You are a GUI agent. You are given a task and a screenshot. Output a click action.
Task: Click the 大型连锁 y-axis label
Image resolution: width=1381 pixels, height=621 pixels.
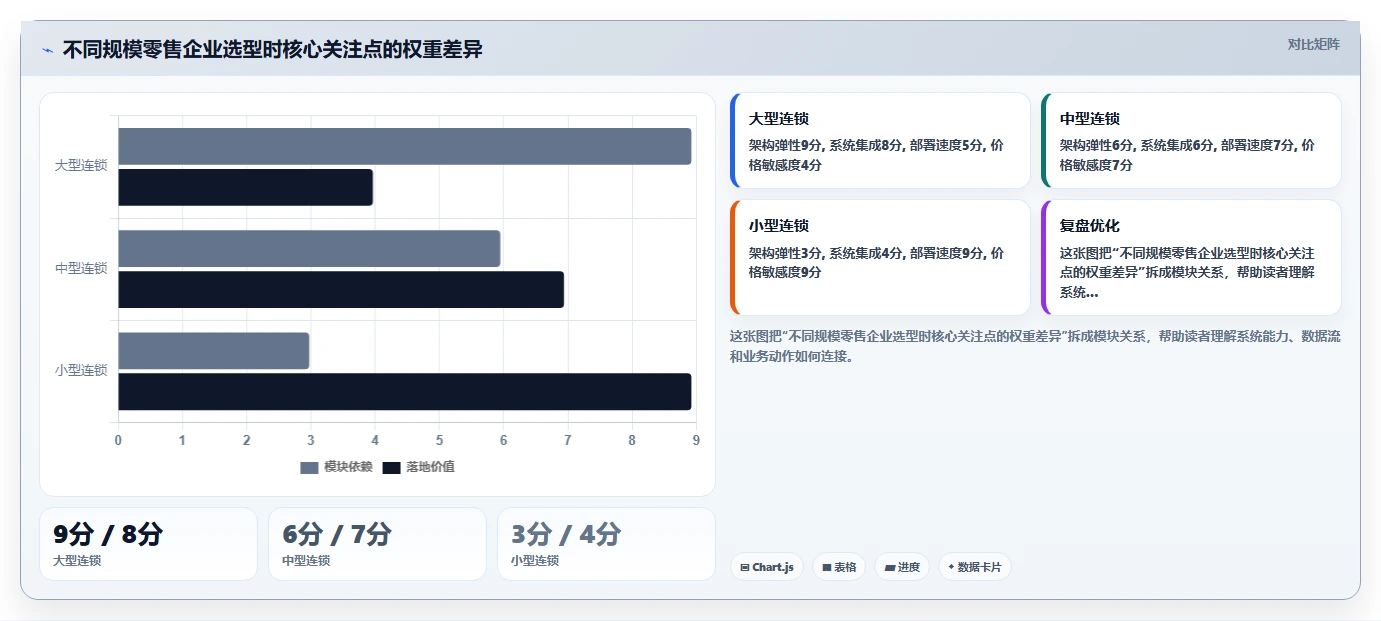tap(81, 166)
